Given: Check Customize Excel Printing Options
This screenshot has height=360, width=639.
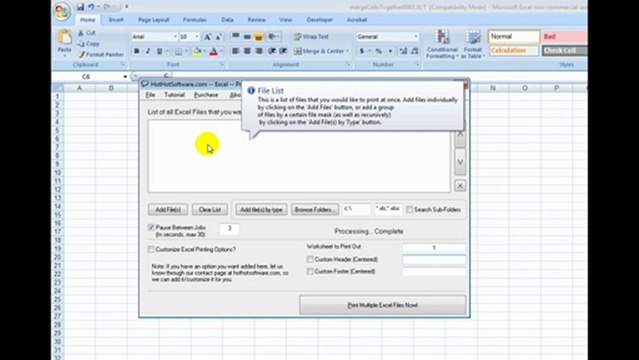Looking at the screenshot, I should [x=151, y=249].
